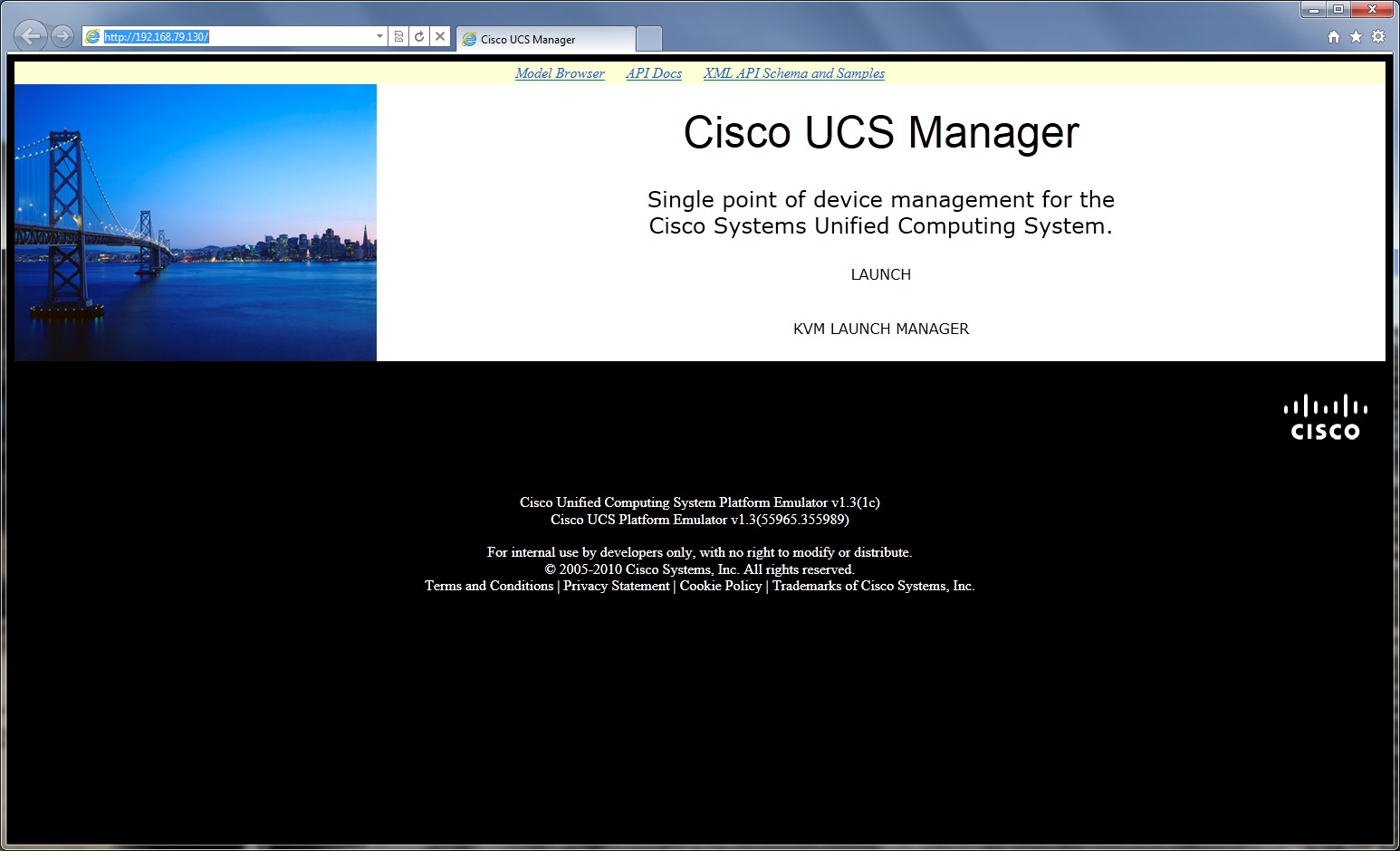Open a new blank browser tab
The image size is (1400, 851).
coord(648,39)
